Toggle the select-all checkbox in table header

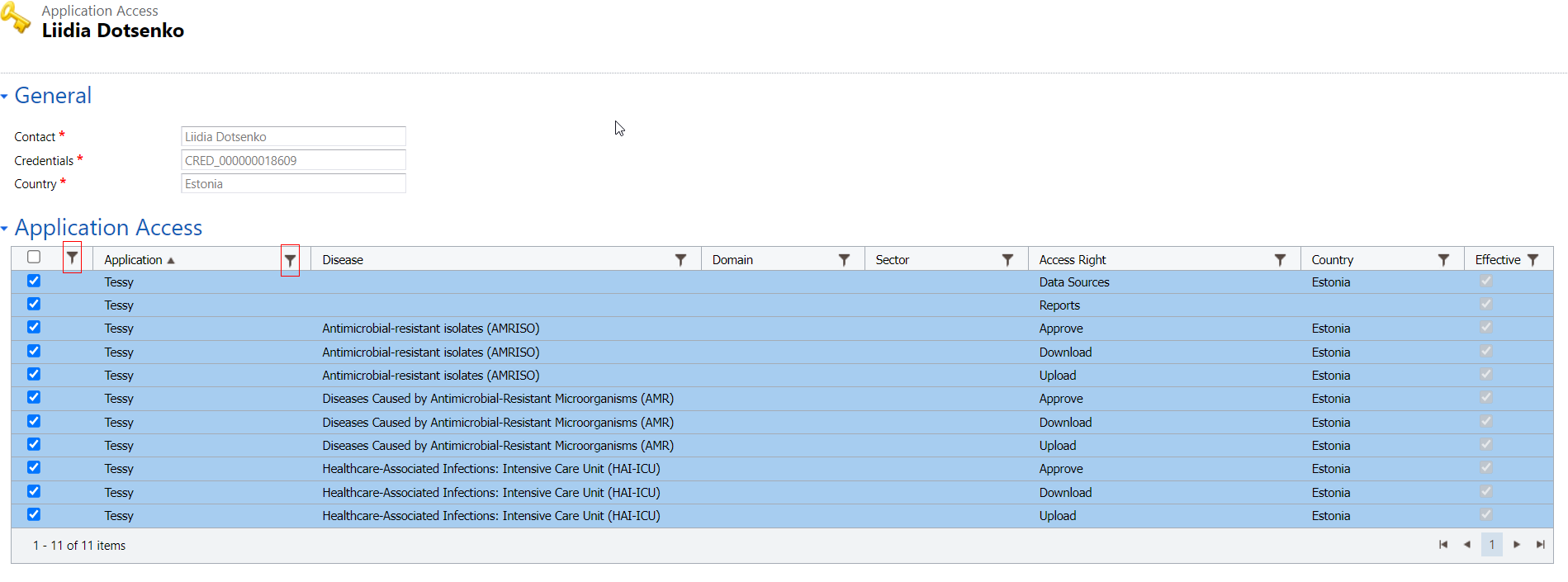pyautogui.click(x=34, y=257)
